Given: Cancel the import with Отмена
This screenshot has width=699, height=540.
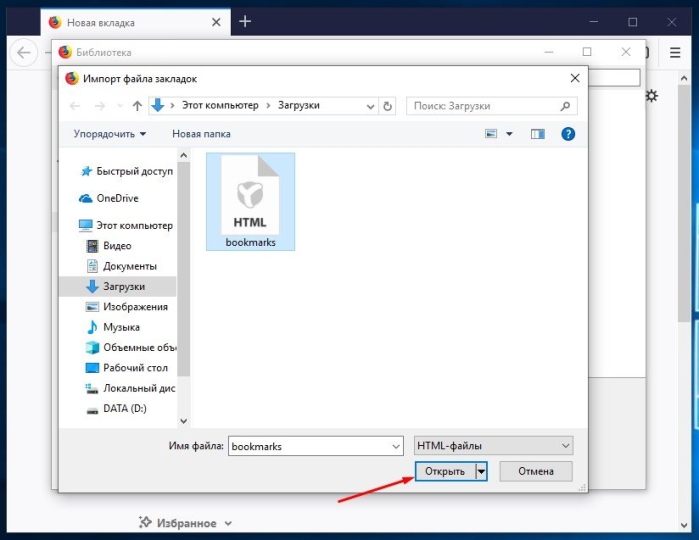Looking at the screenshot, I should point(536,471).
